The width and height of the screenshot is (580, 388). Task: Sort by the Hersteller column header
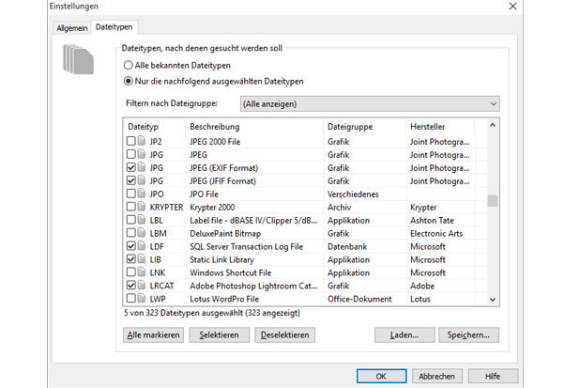427,126
